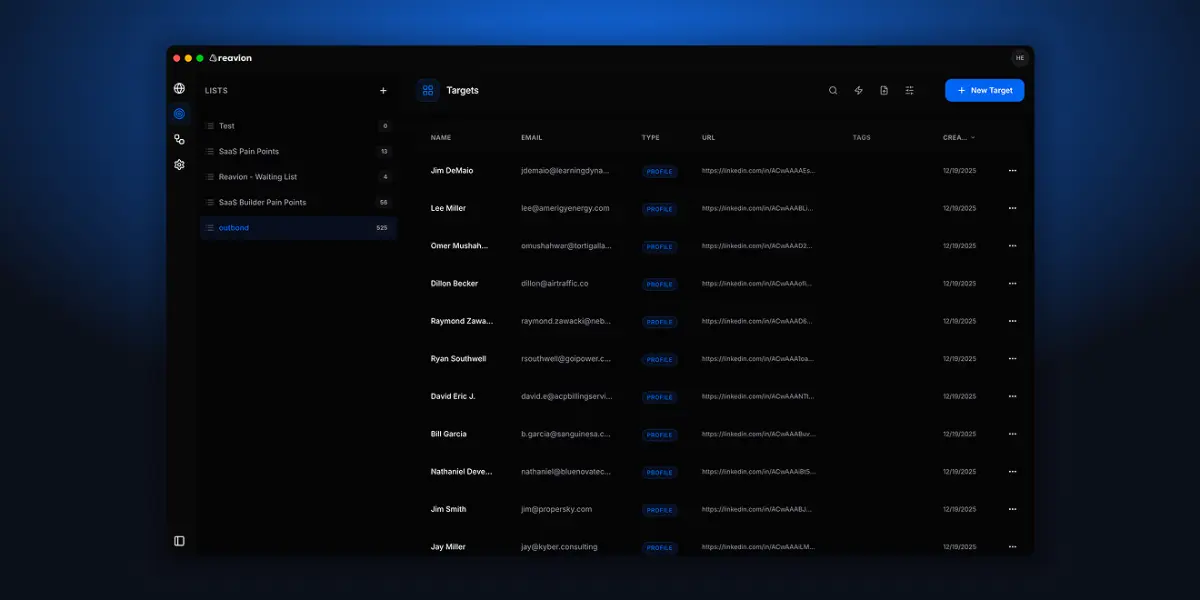Create a new list with the plus icon

coord(383,90)
